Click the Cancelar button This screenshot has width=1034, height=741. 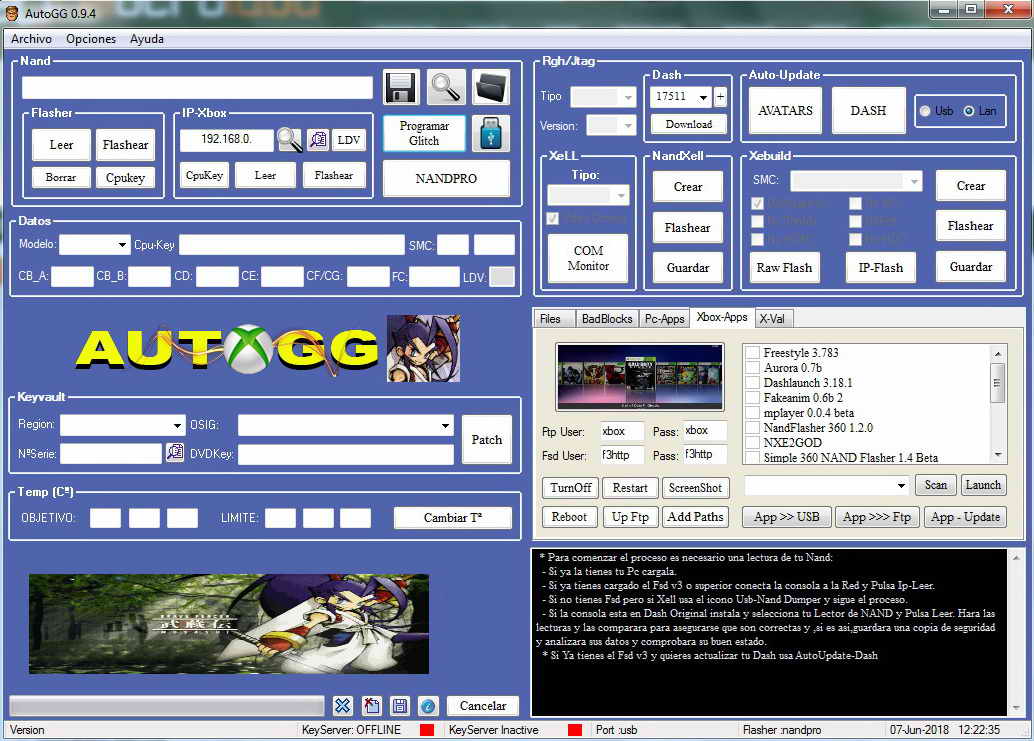point(483,706)
